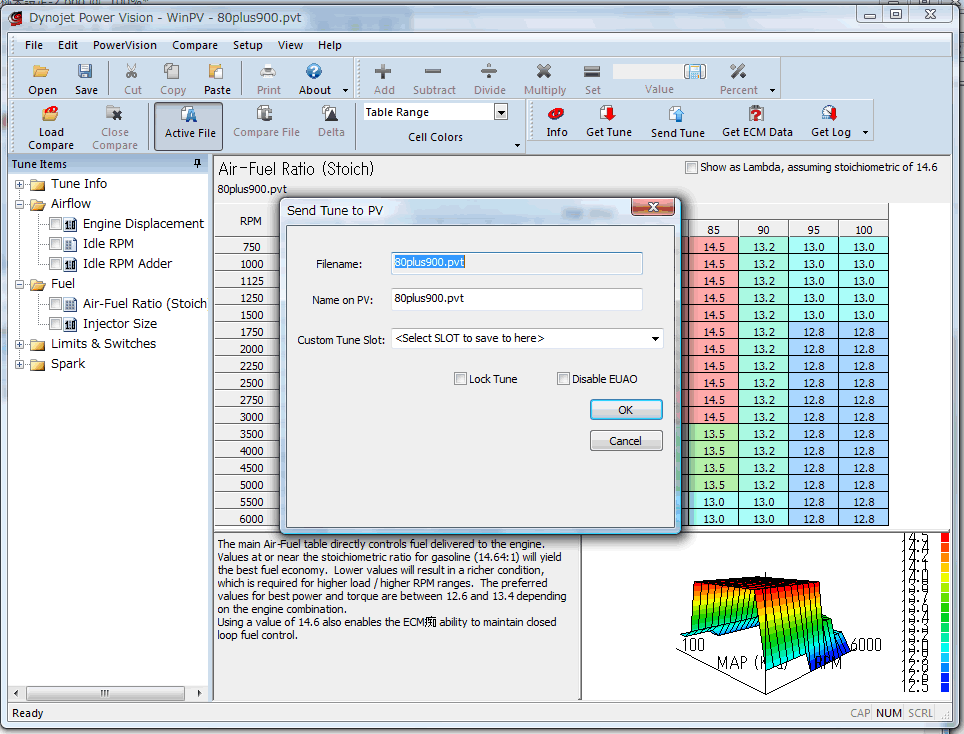Enable the Disable EUAO checkbox
This screenshot has height=734, width=964.
[x=563, y=379]
